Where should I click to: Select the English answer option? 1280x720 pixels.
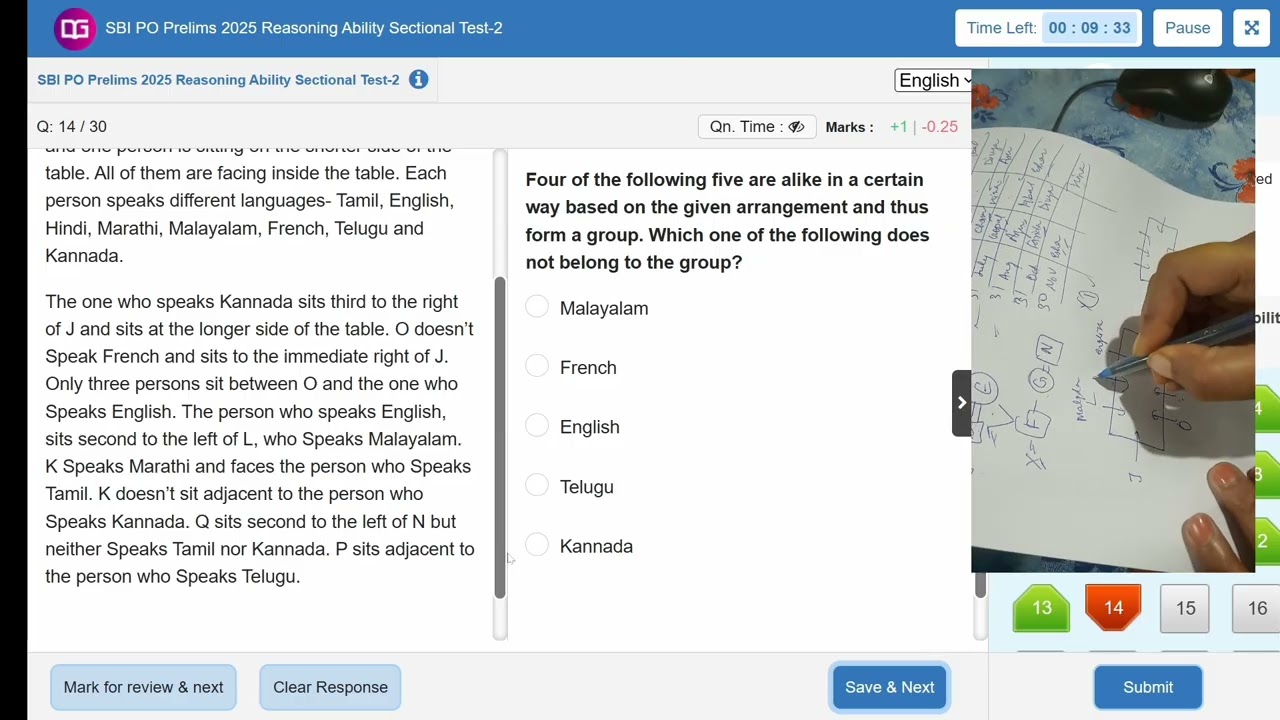(x=537, y=426)
